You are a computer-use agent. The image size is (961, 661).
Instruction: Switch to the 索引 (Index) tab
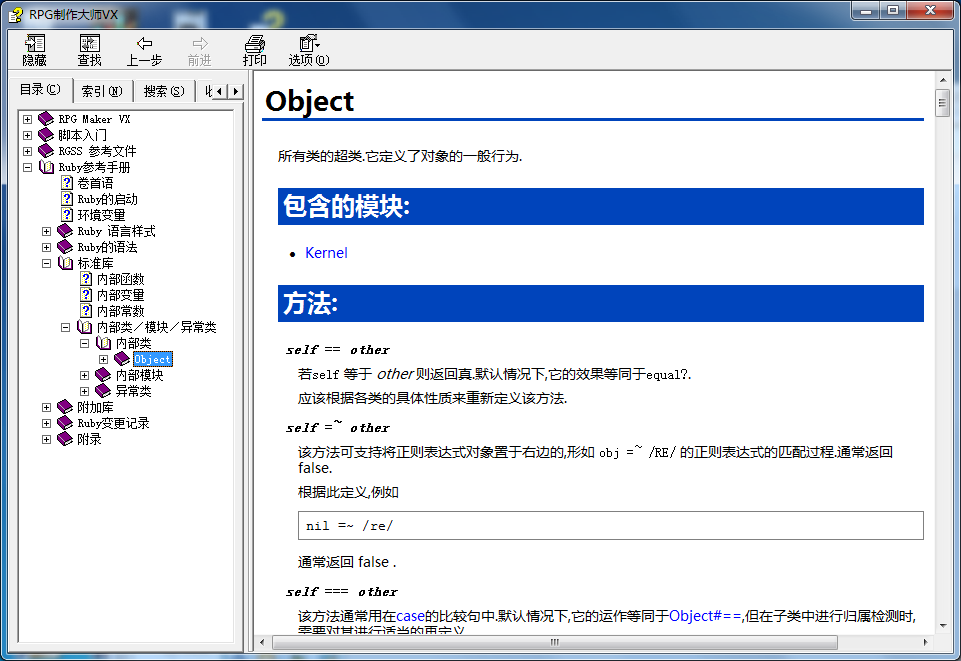(102, 91)
